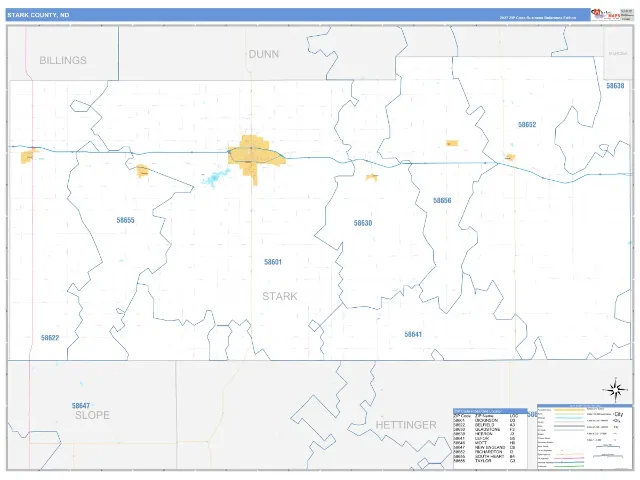Screen dimensions: 640x480
Task: Click the orange Belfield town area
Action: 29,156
